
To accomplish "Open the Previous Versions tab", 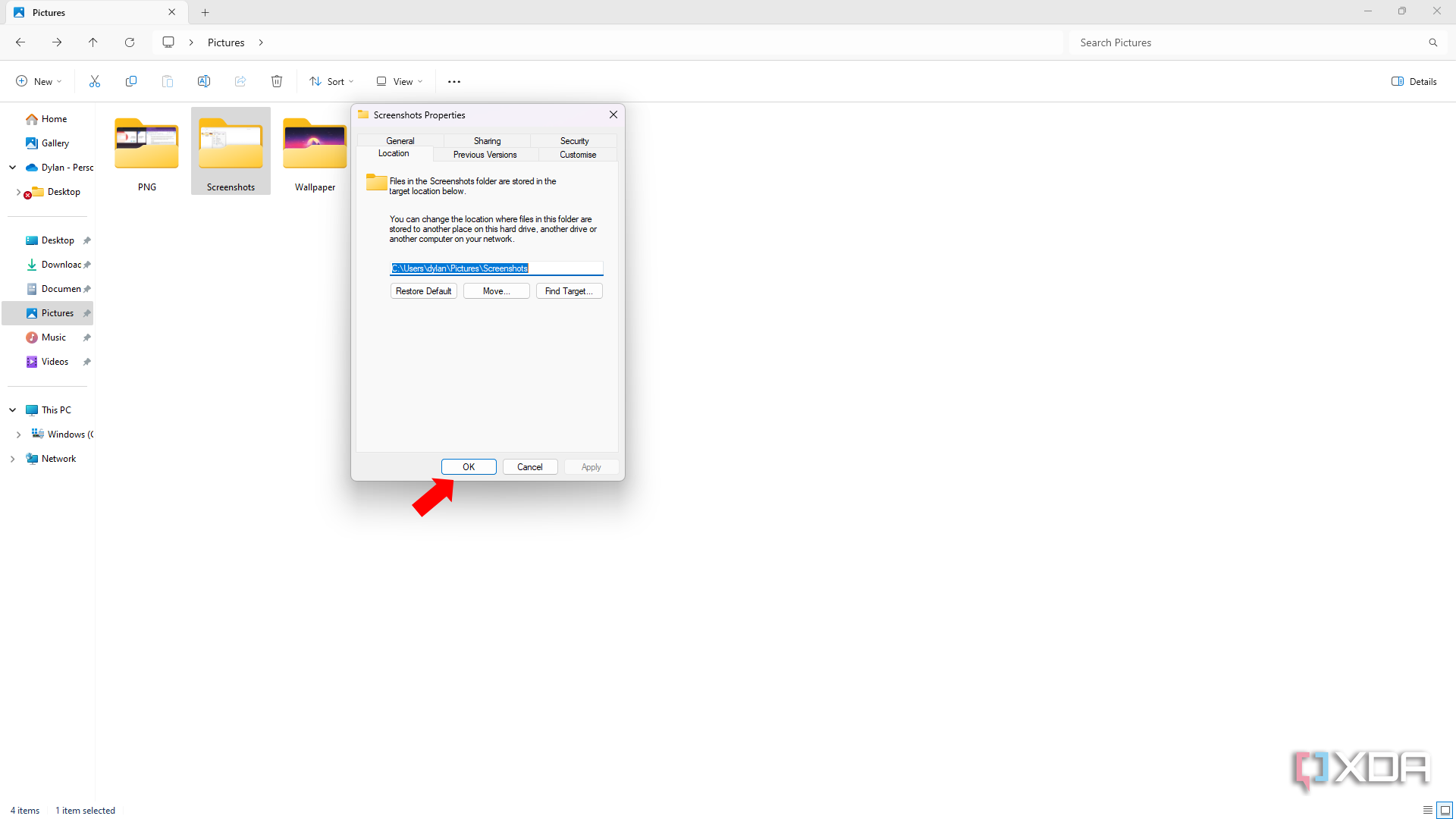I will [485, 154].
